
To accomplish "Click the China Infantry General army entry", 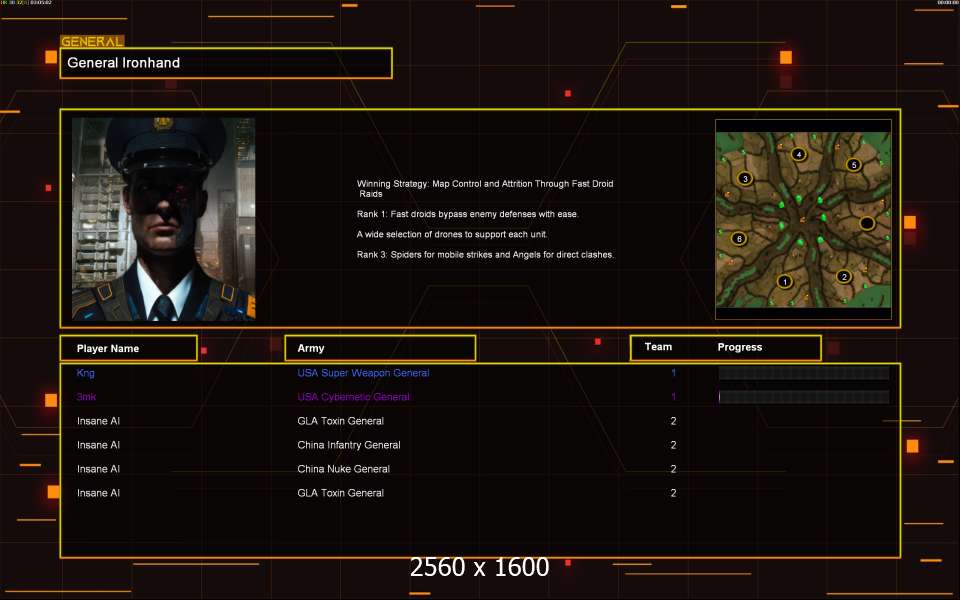I will [348, 445].
